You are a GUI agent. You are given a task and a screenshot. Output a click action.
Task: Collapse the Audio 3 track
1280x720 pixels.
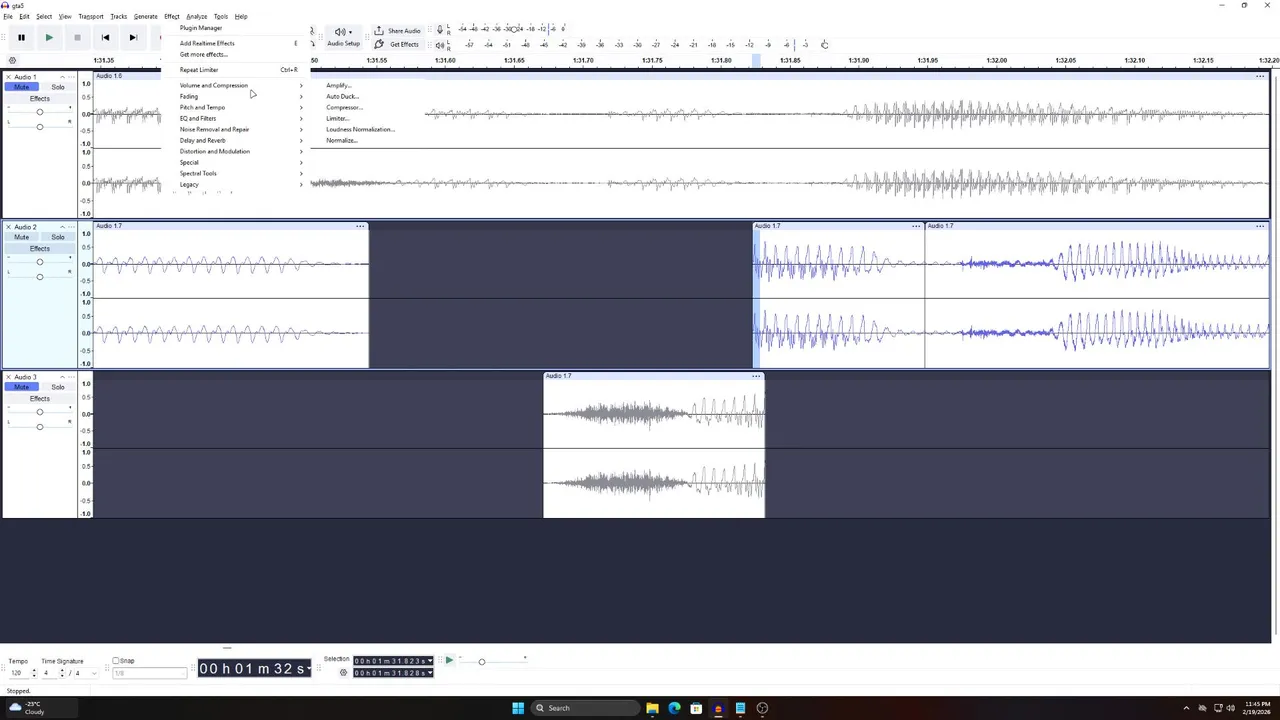[62, 377]
